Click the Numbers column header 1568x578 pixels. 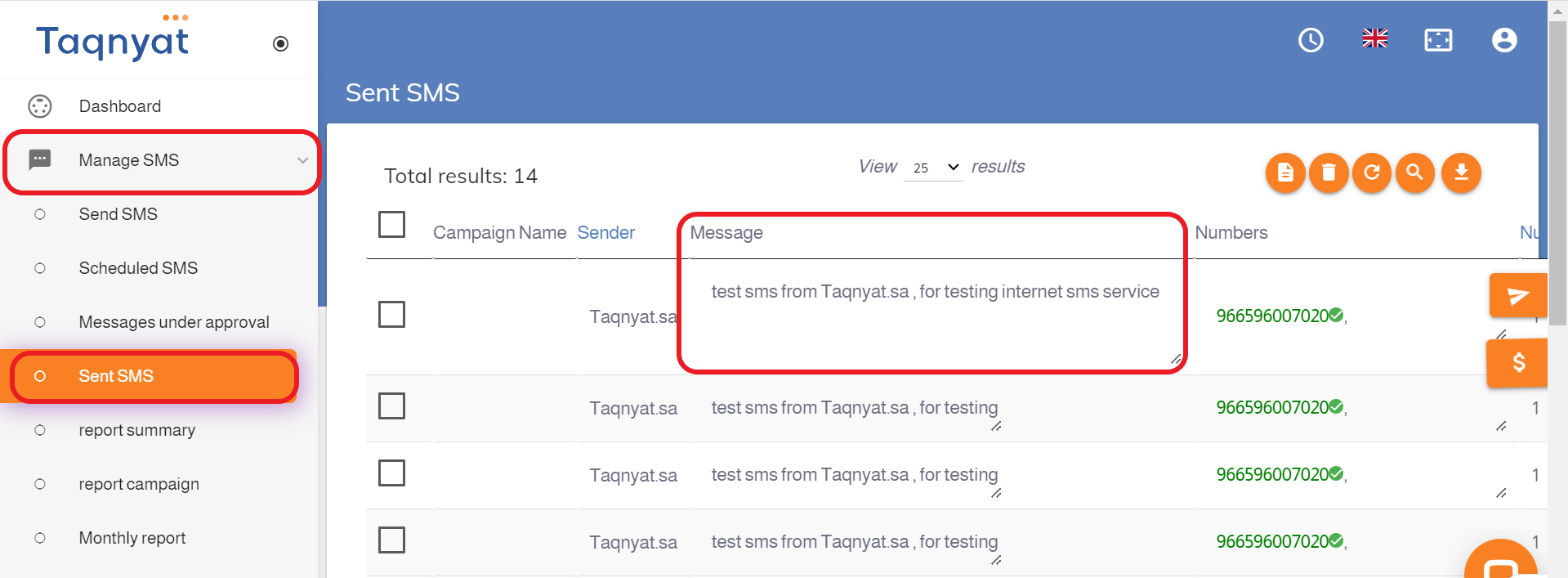click(1231, 233)
